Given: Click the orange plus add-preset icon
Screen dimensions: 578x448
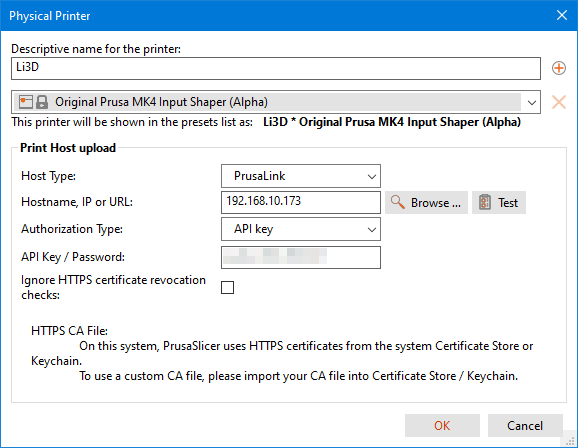Looking at the screenshot, I should [559, 68].
